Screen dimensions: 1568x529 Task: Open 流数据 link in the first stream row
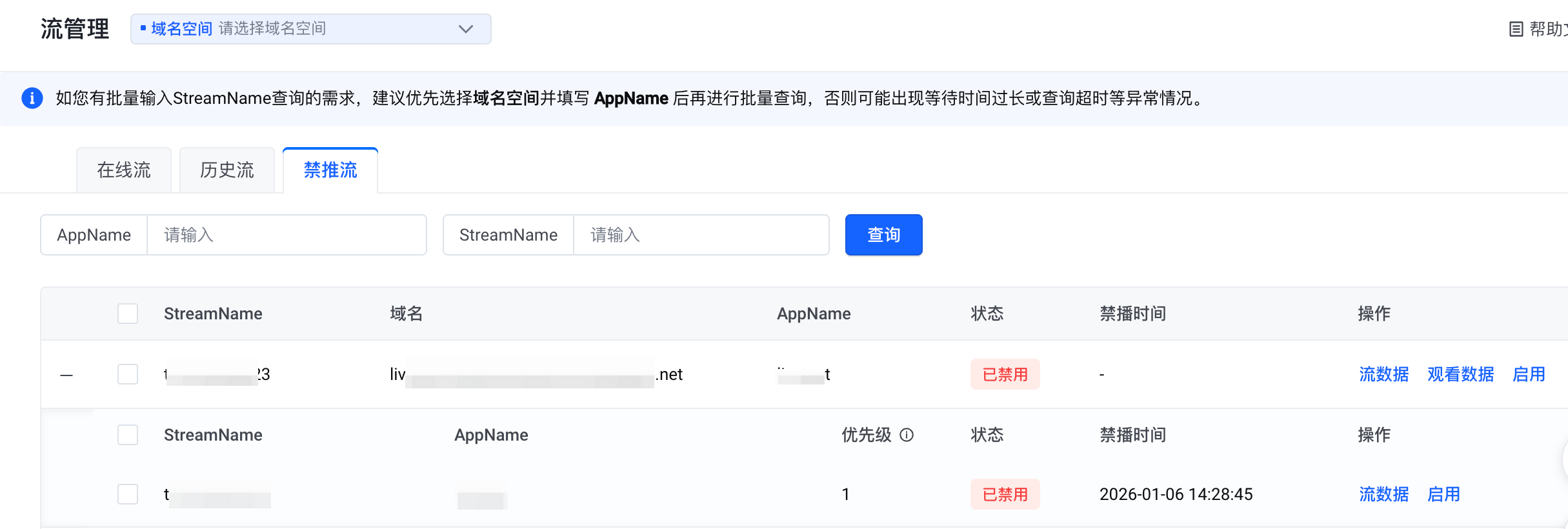point(1383,374)
